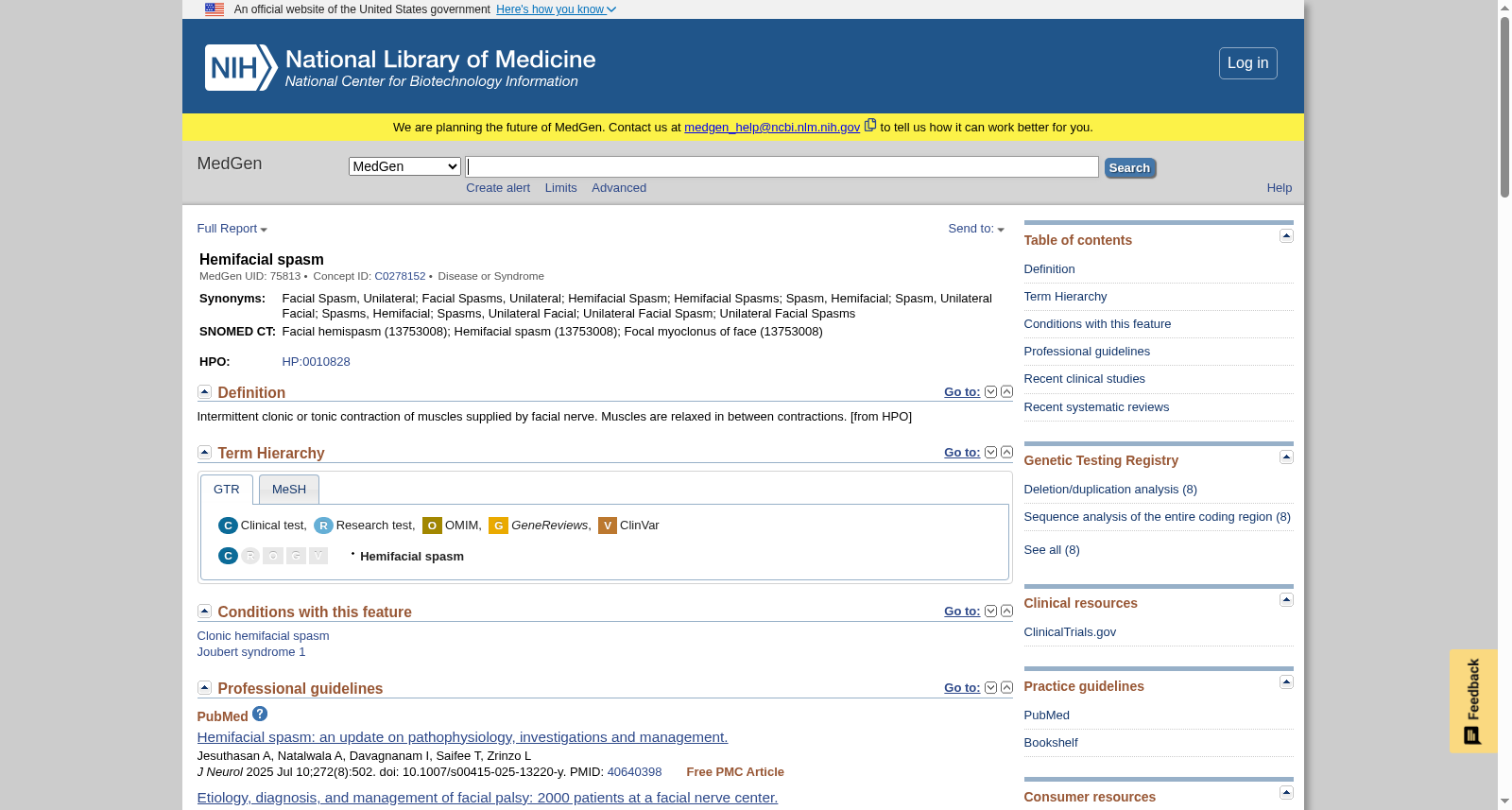Collapse the Genetic Testing Registry panel
This screenshot has height=810, width=1512.
coord(1286,457)
